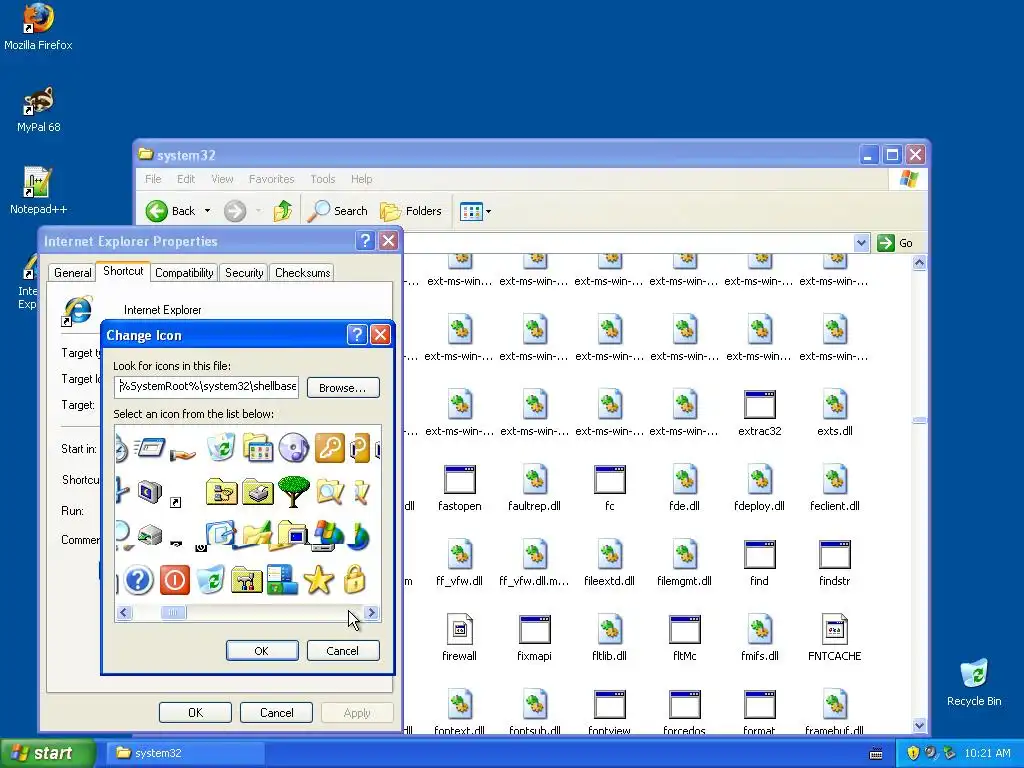
Task: Expand the Back history dropdown arrow
Action: point(207,211)
